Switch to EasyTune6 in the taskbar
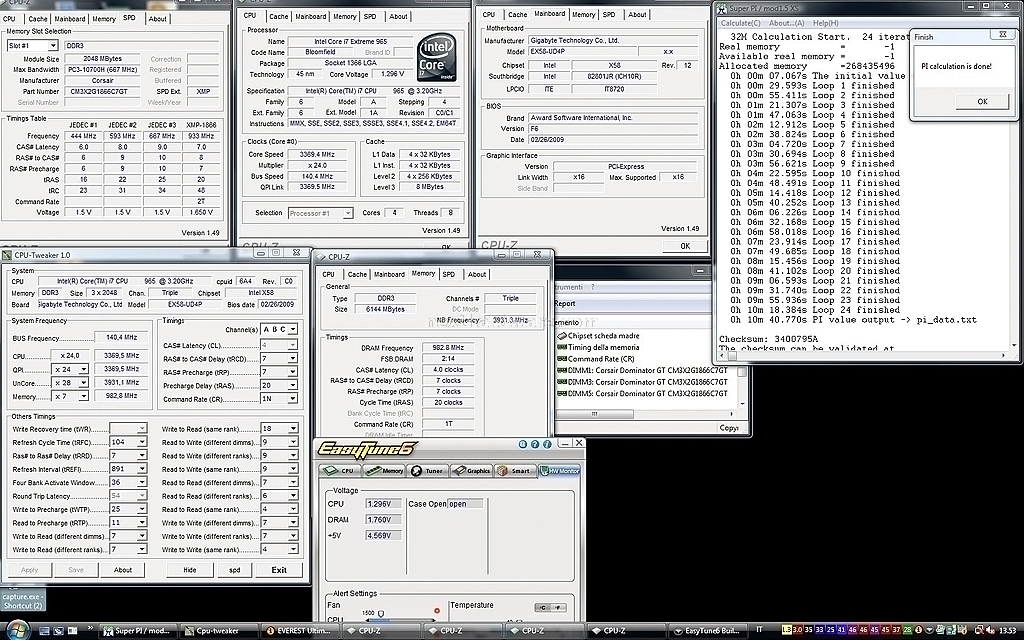 tap(707, 631)
